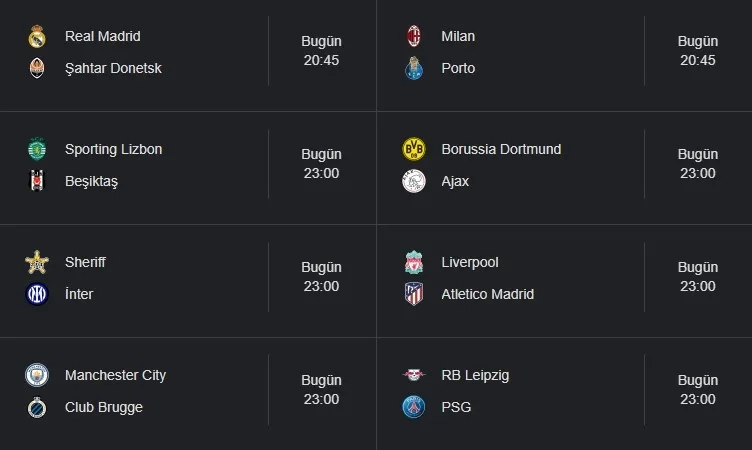
Task: Click the Borussia Dortmund BVB logo
Action: (x=413, y=150)
